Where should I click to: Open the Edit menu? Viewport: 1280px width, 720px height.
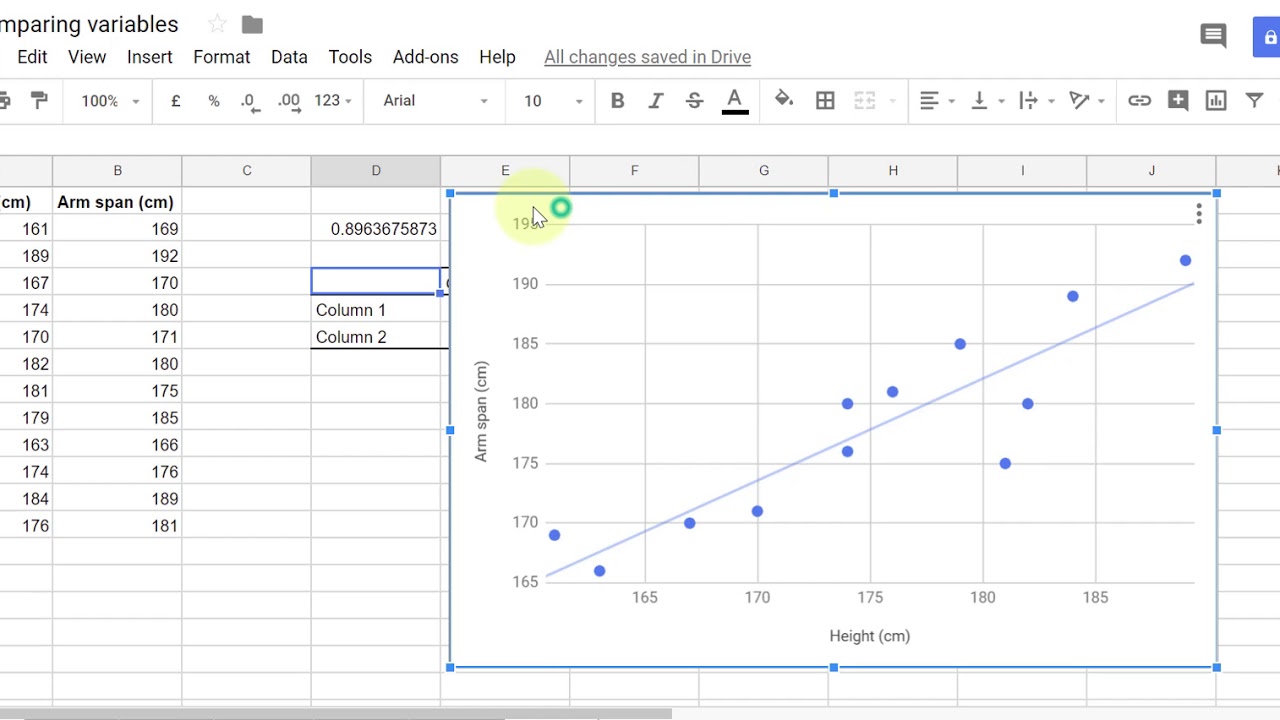(x=32, y=57)
